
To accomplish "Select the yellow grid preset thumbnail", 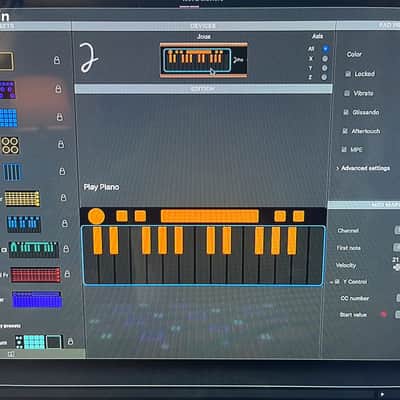I will (x=22, y=199).
